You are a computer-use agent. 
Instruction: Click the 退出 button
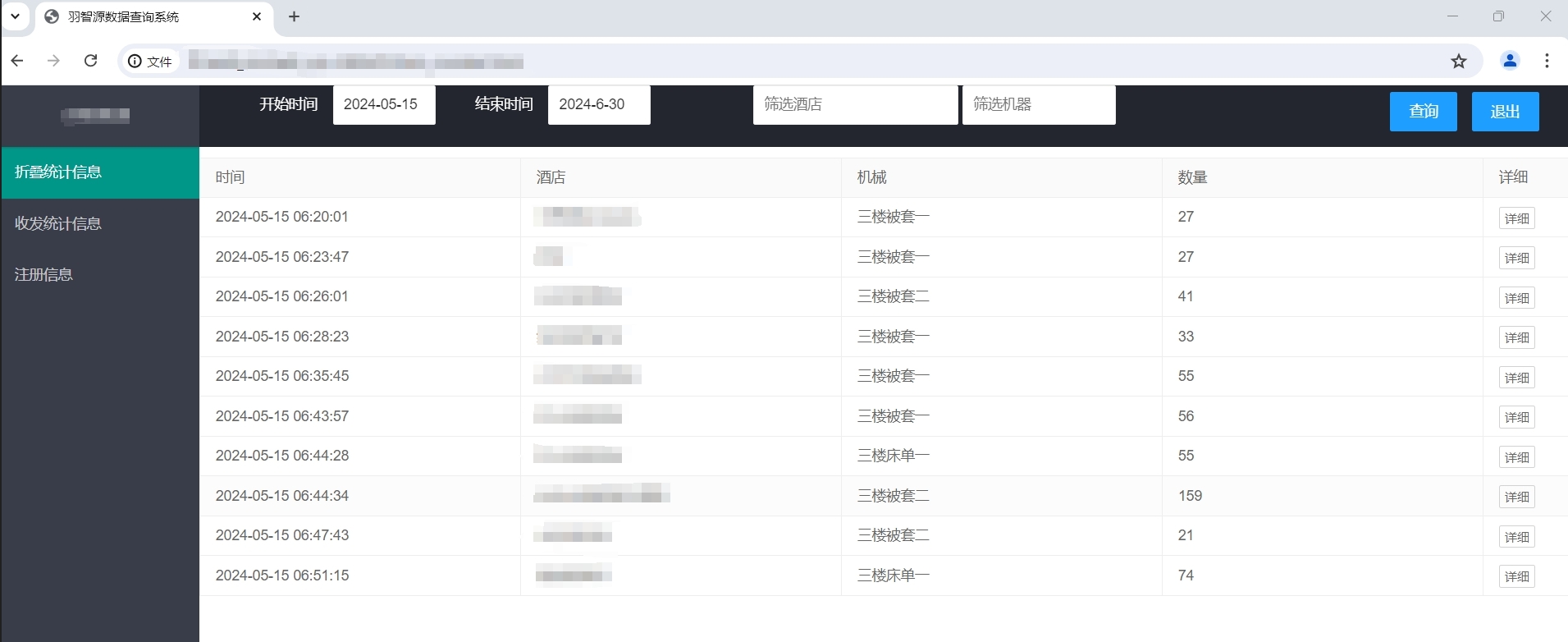pos(1504,112)
